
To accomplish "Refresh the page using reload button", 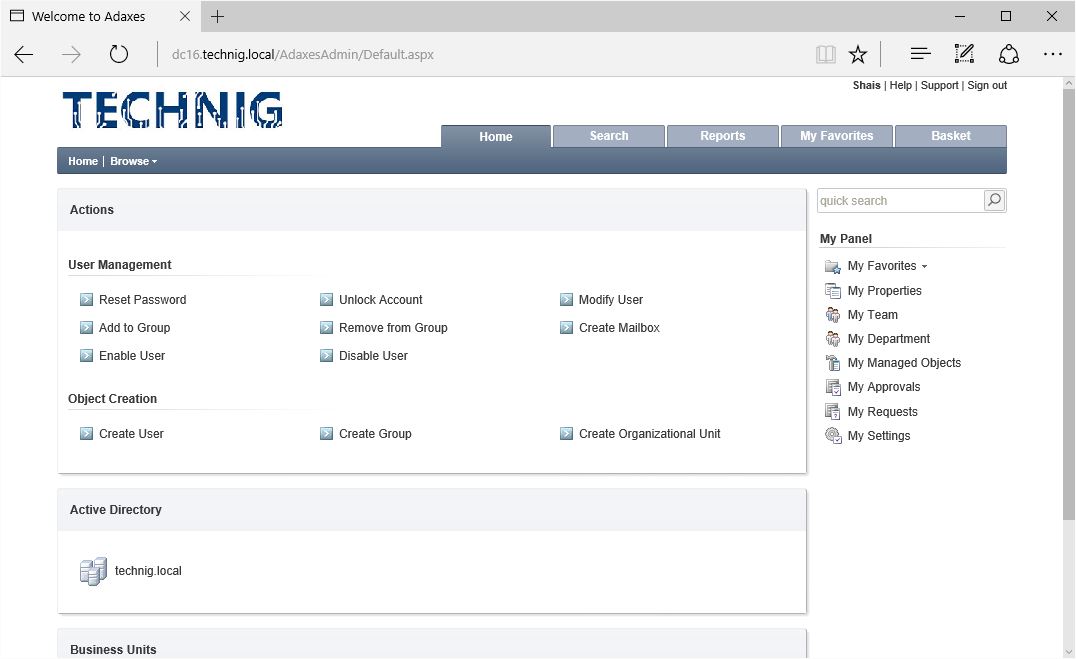I will tap(119, 54).
